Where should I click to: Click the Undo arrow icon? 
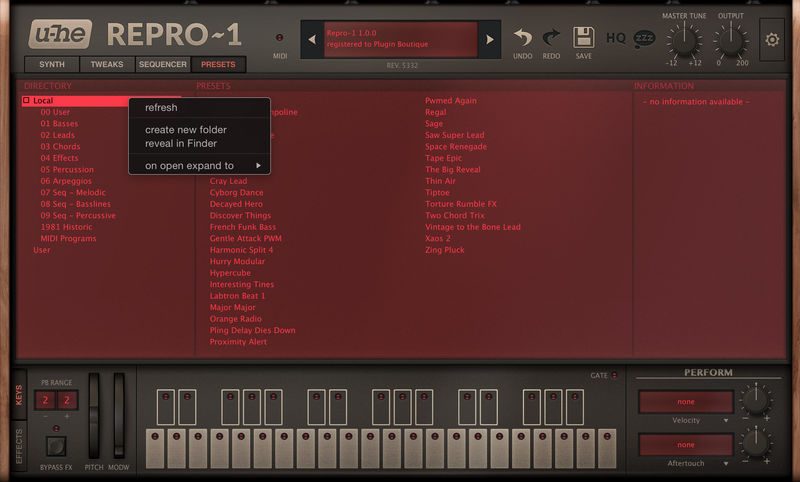click(522, 38)
